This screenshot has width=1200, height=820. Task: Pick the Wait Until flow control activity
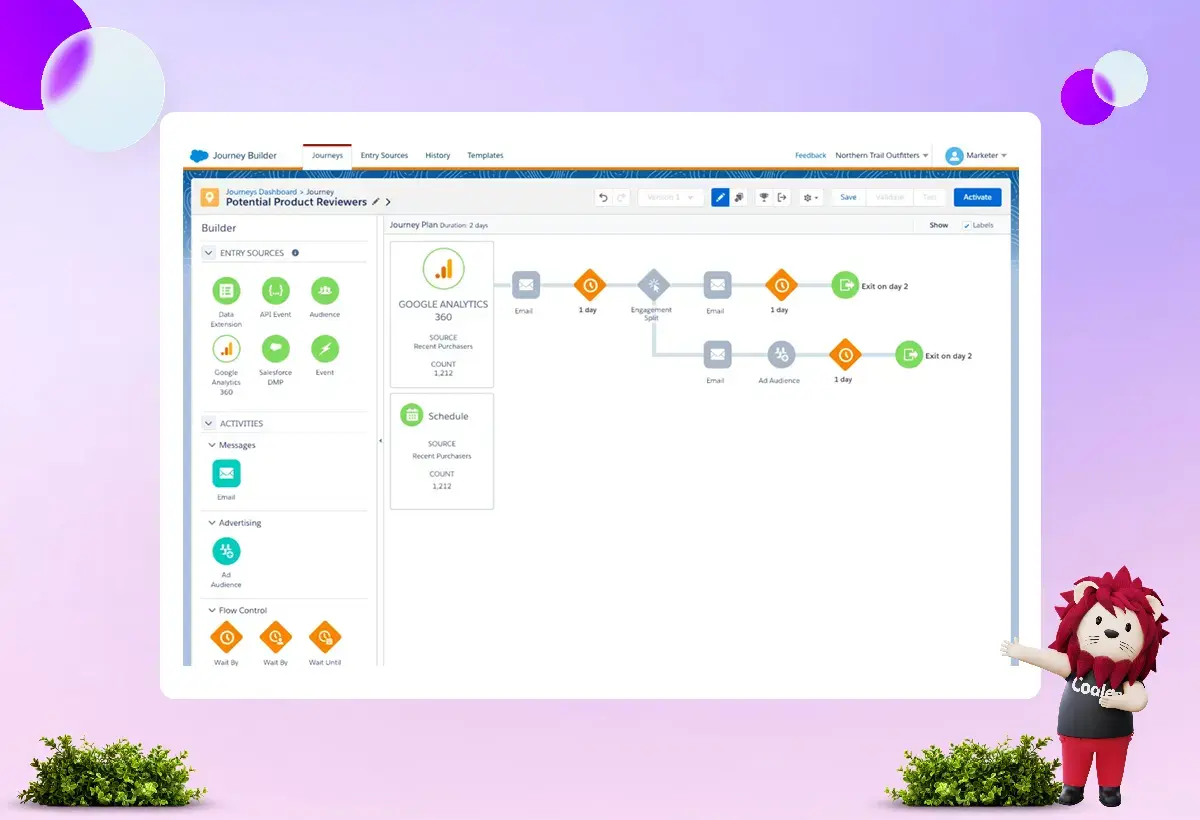click(x=325, y=636)
